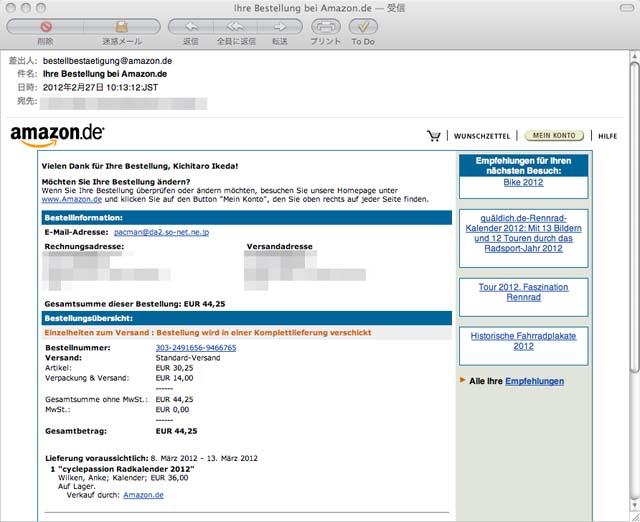Click the scrollbar up arrow
The width and height of the screenshot is (640, 522).
point(634,56)
